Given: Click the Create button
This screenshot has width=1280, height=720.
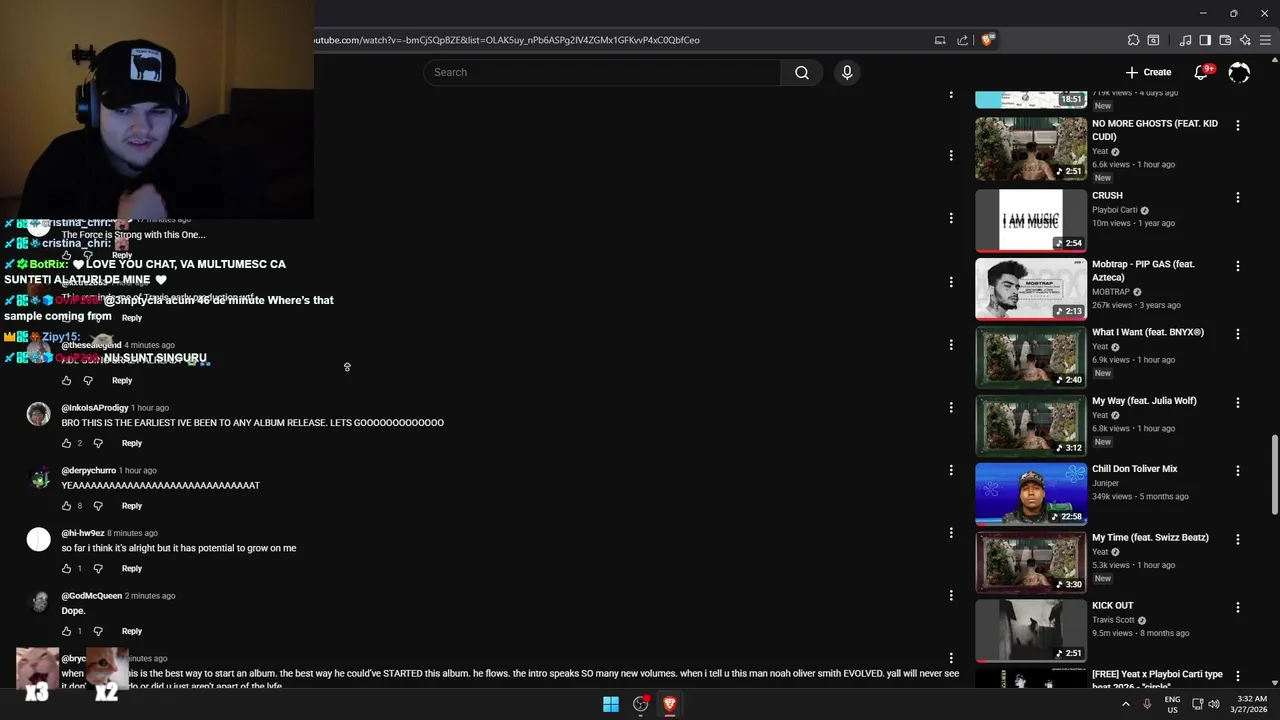Looking at the screenshot, I should tap(1148, 72).
